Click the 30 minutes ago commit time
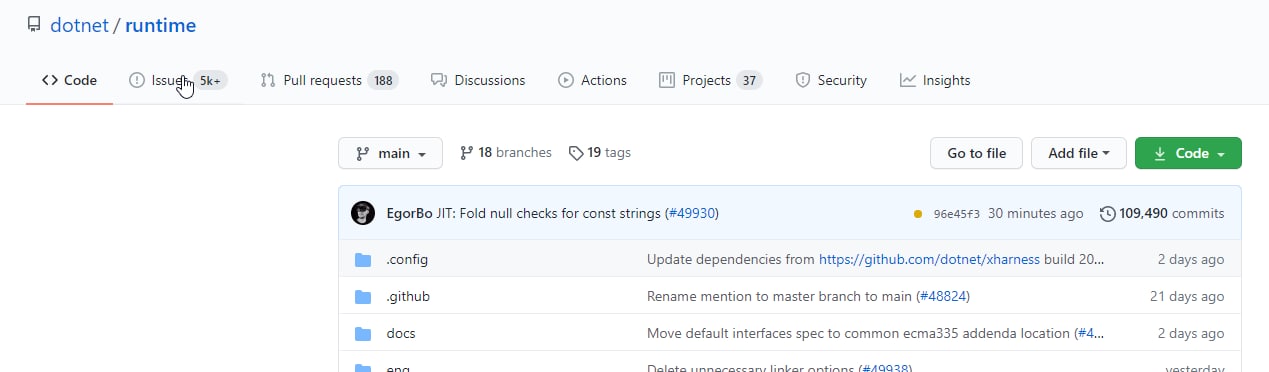Screen dimensions: 1269x372 pos(1035,213)
